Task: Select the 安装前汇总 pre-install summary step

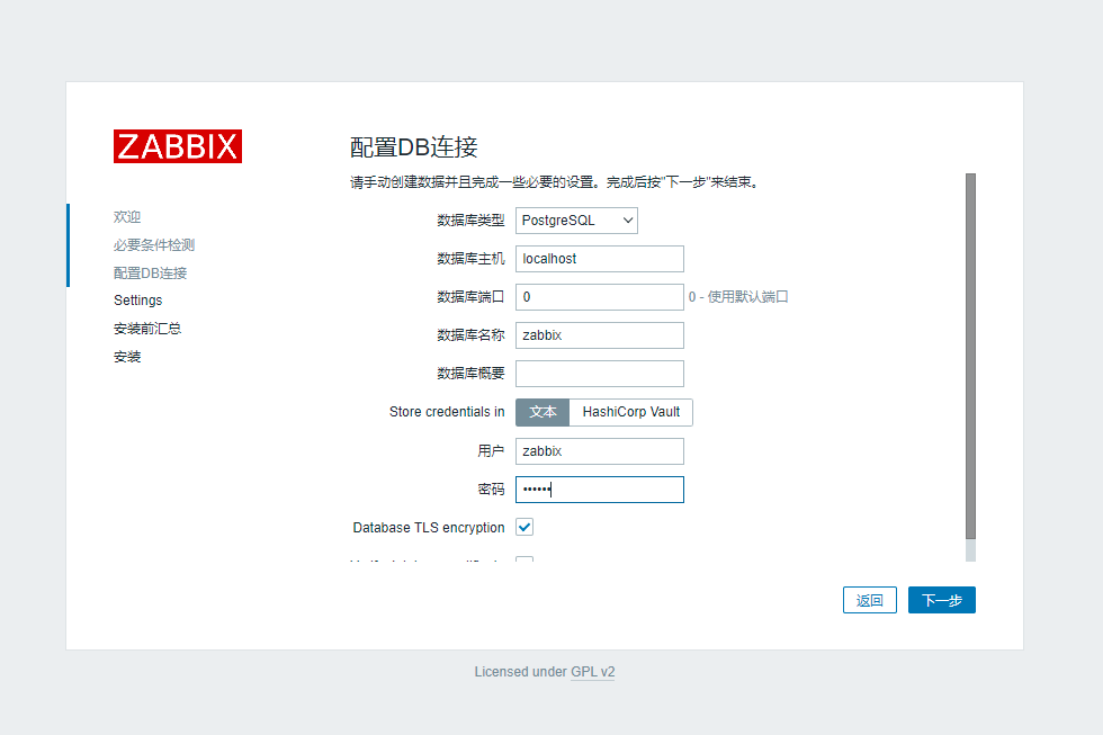Action: pos(148,328)
